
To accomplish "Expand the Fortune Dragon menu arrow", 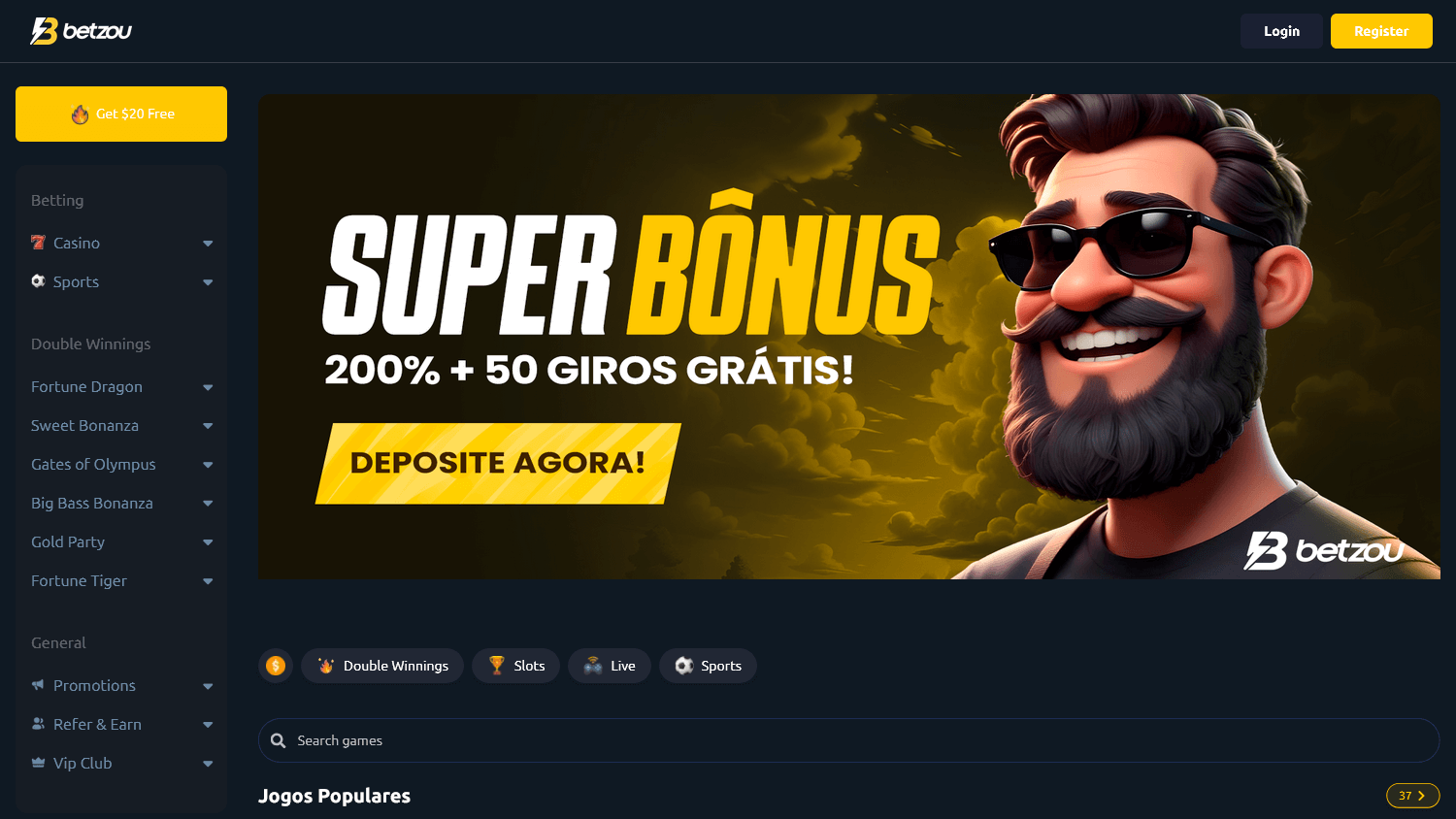I will coord(208,387).
